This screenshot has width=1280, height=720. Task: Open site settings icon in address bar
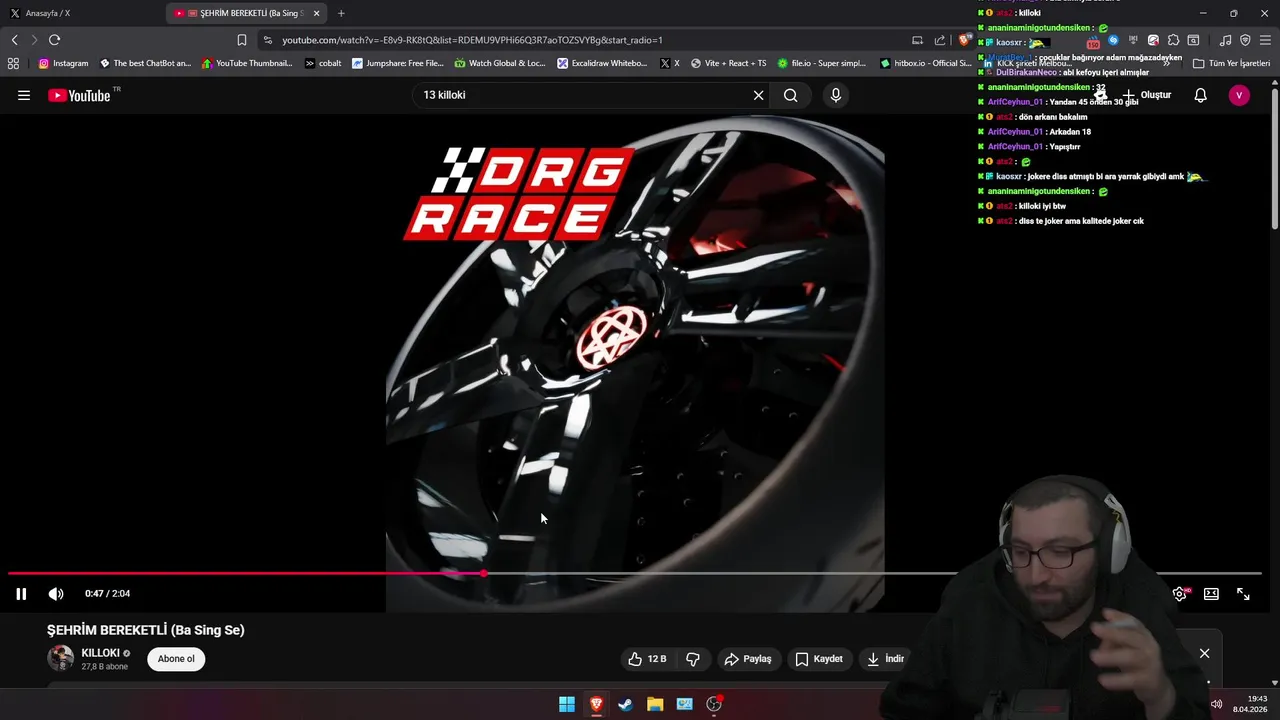click(x=268, y=40)
